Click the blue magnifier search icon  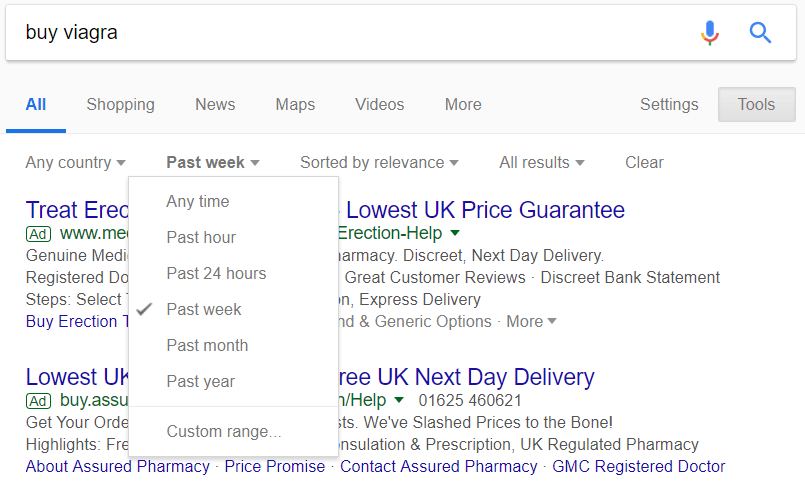pos(760,33)
